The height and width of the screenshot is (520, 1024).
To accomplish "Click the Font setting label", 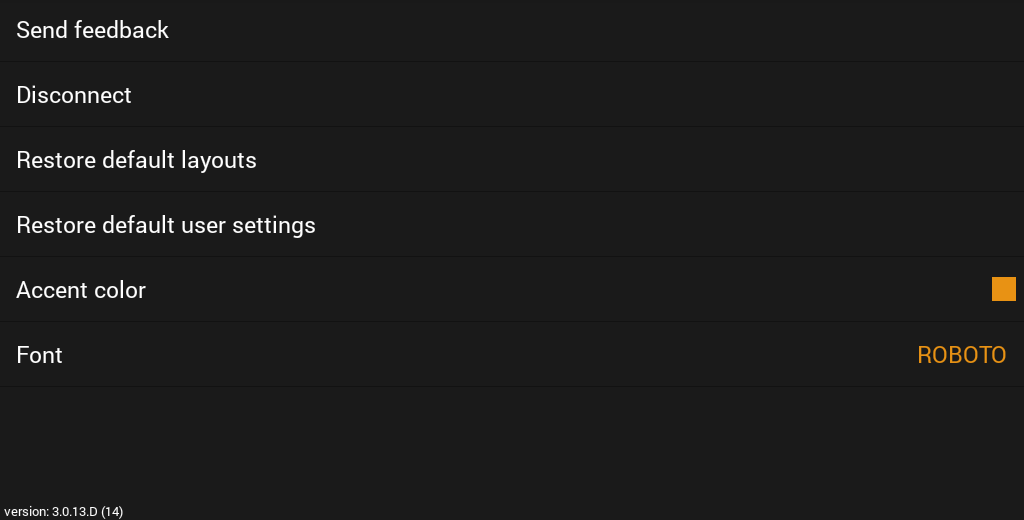I will pyautogui.click(x=40, y=355).
